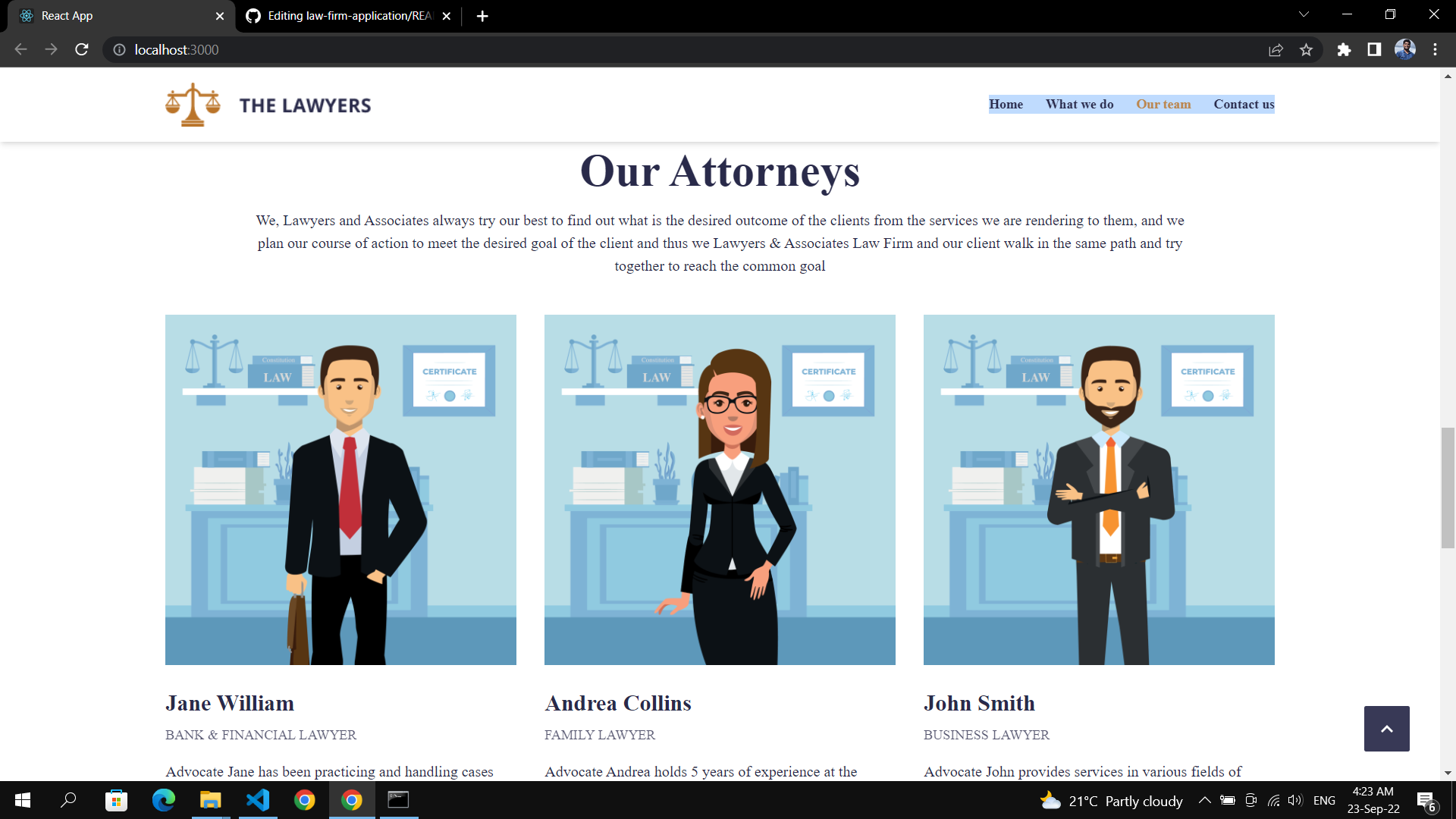Switch keyboard language via ENG indicator

1324,800
